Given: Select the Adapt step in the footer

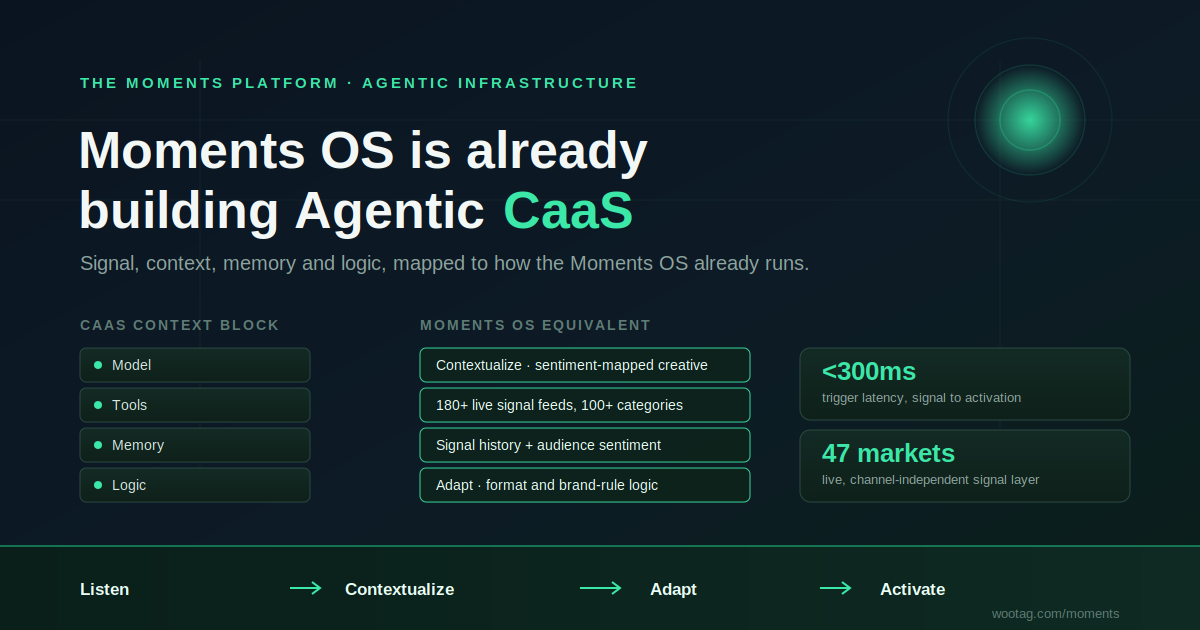Looking at the screenshot, I should (673, 589).
